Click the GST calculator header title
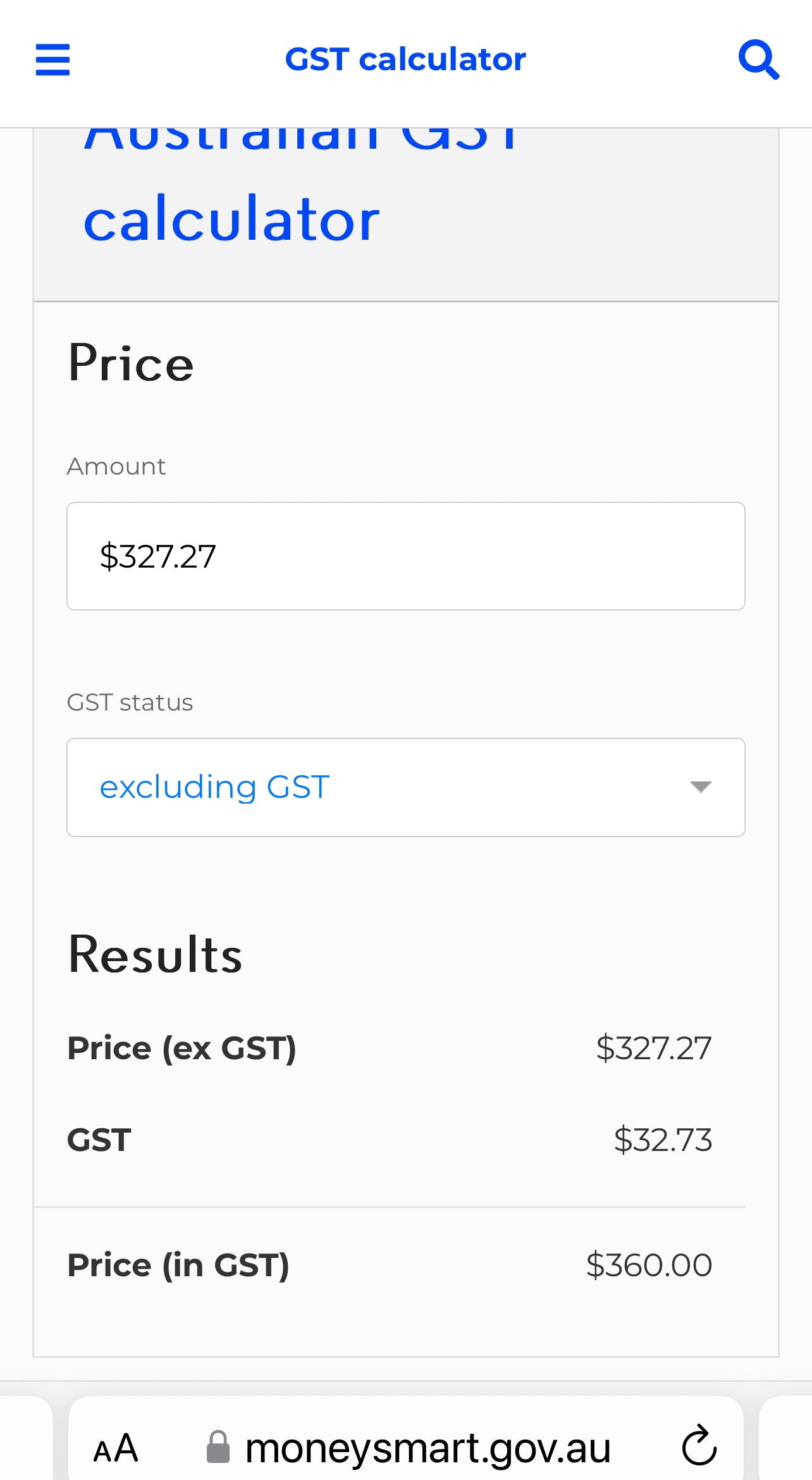812x1480 pixels. [405, 59]
